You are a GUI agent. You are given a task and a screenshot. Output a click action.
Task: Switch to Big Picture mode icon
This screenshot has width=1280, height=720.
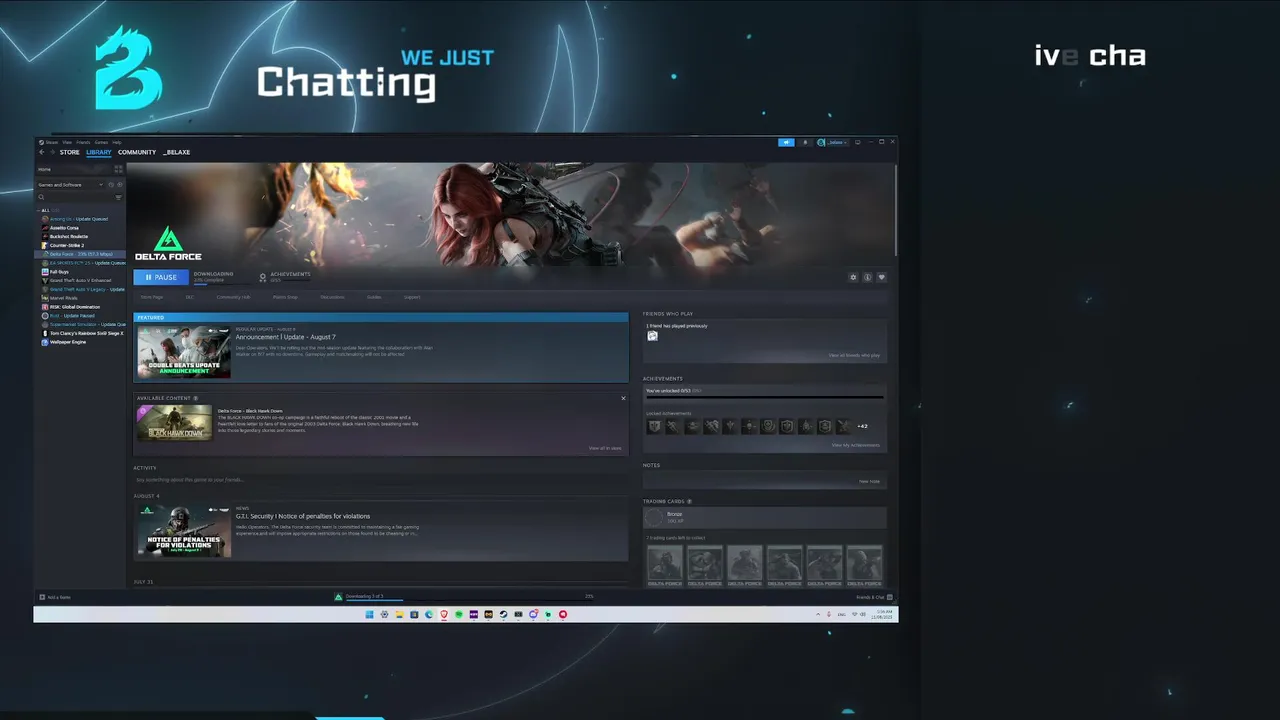(x=857, y=142)
